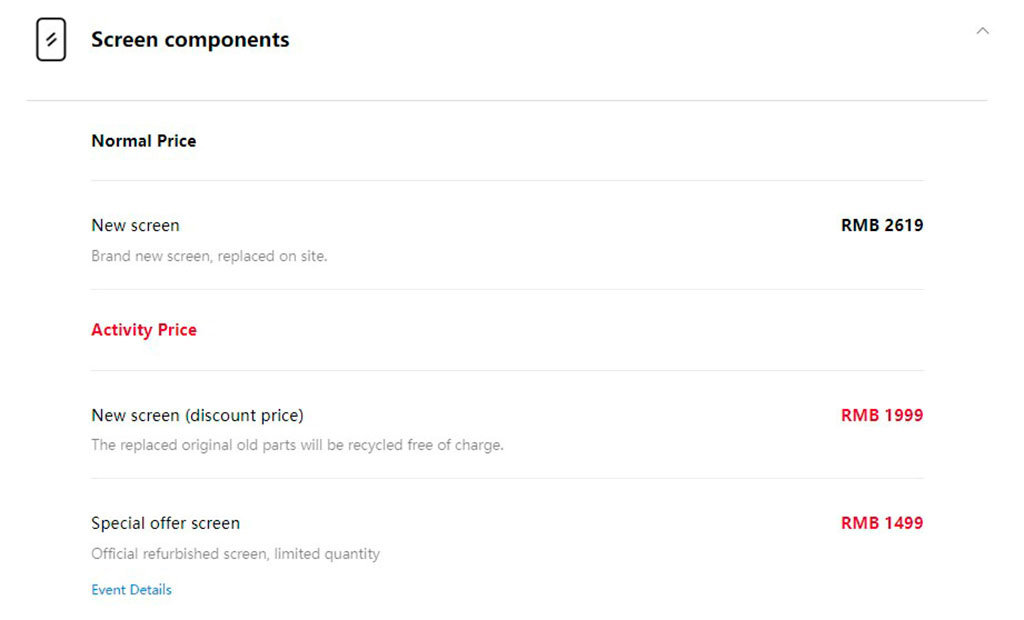Click the 'Official refurbished screen' description
This screenshot has width=1024, height=620.
(235, 554)
